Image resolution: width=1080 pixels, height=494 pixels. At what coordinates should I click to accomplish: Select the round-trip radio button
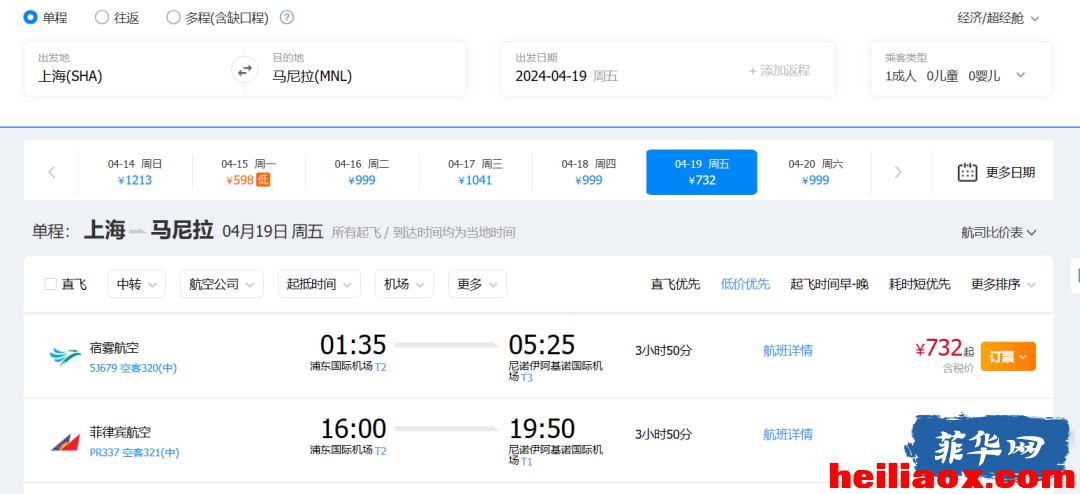[x=101, y=17]
